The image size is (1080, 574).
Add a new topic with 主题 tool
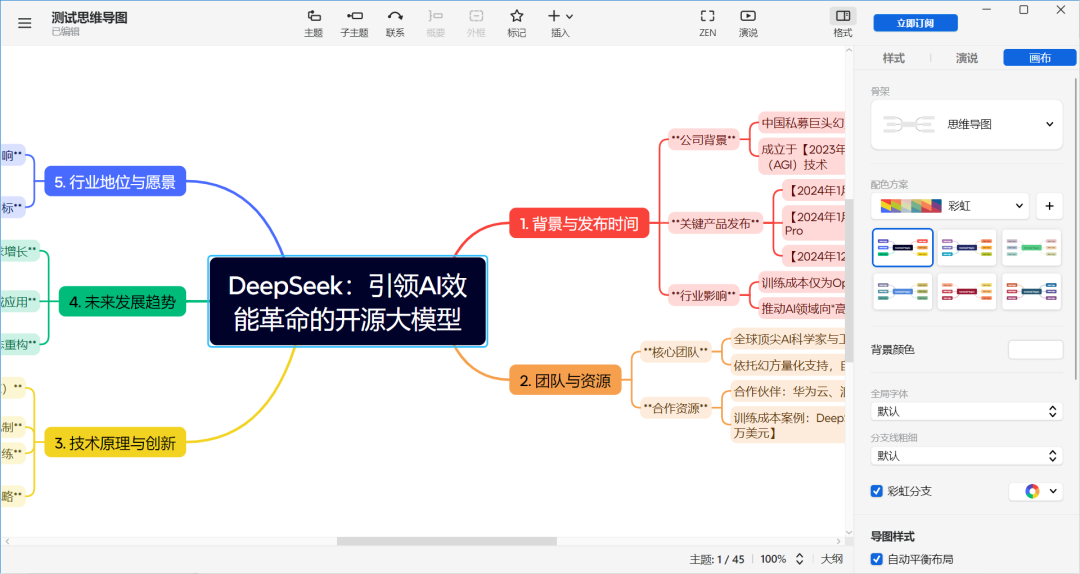[313, 23]
